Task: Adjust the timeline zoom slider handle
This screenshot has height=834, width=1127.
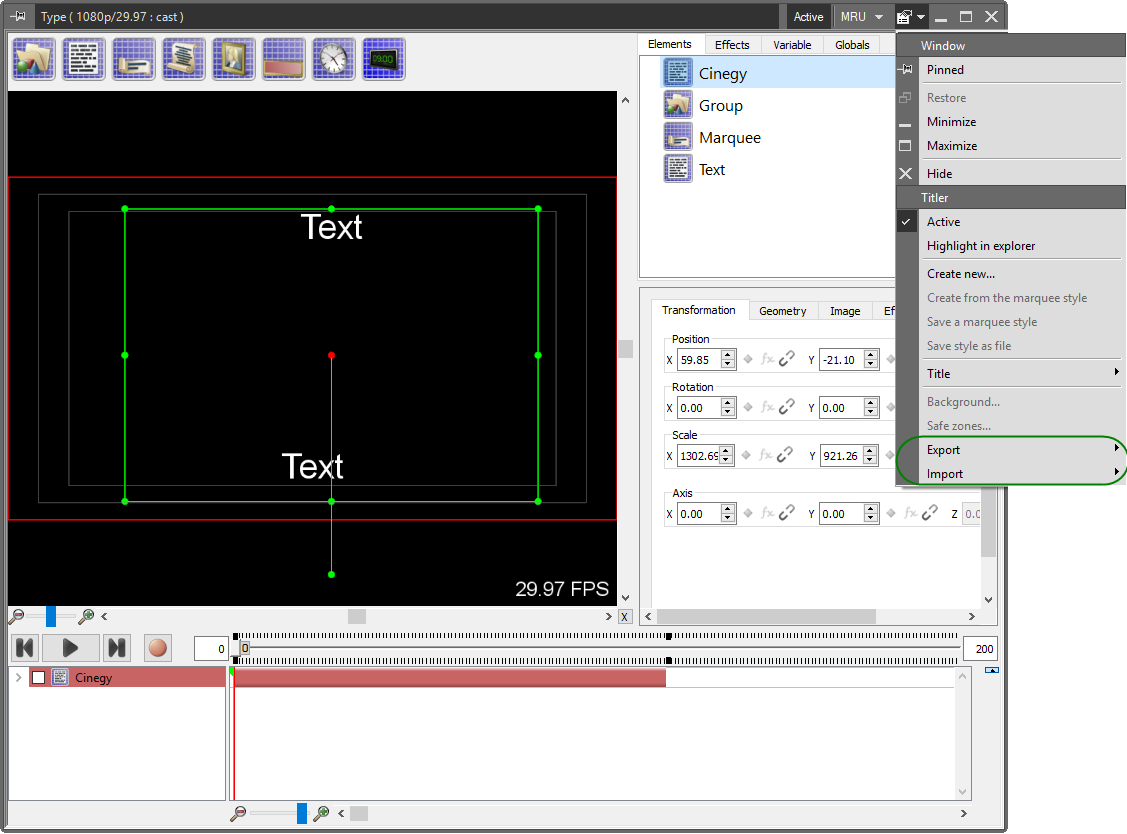Action: coord(302,813)
